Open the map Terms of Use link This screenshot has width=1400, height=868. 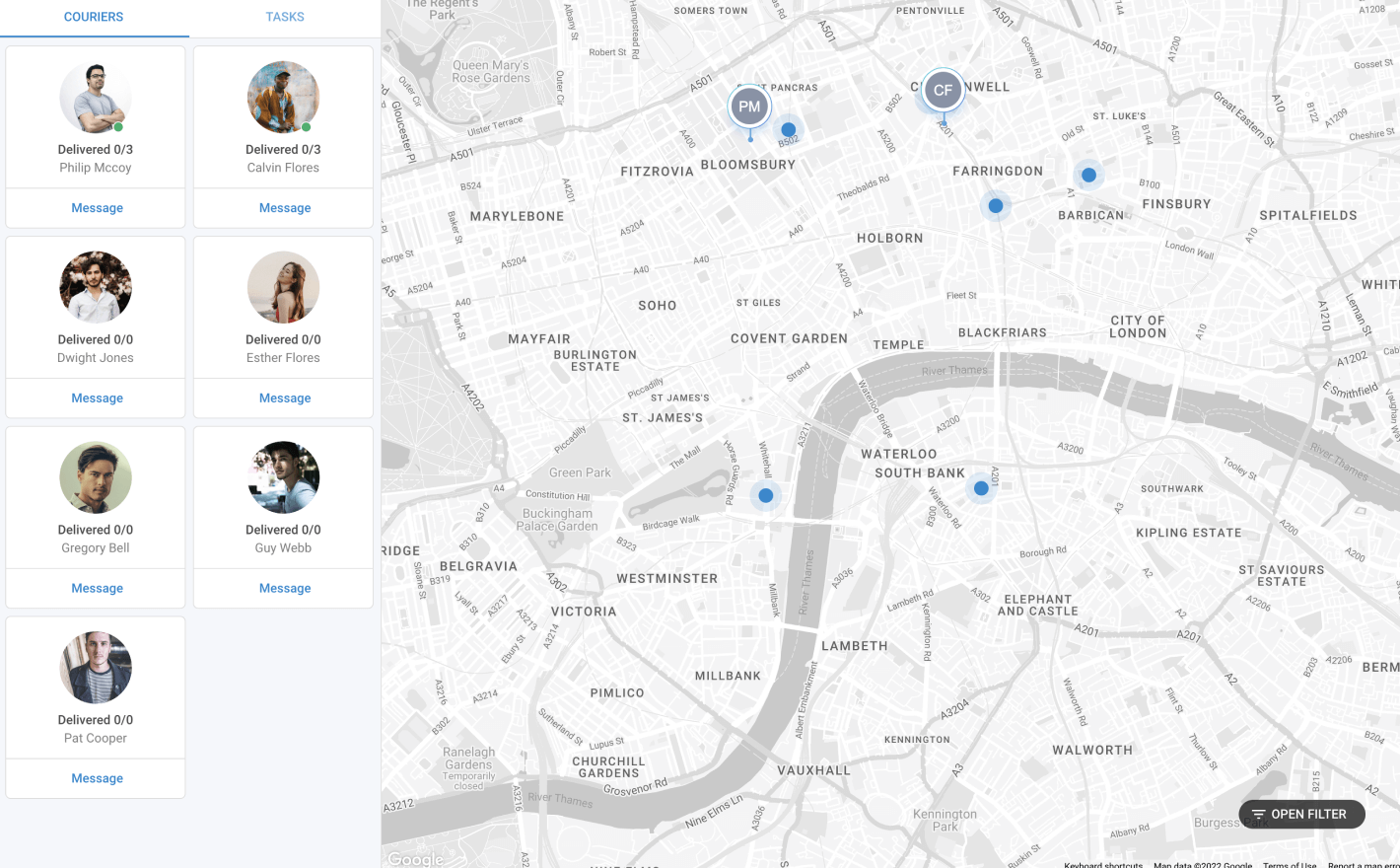1289,864
